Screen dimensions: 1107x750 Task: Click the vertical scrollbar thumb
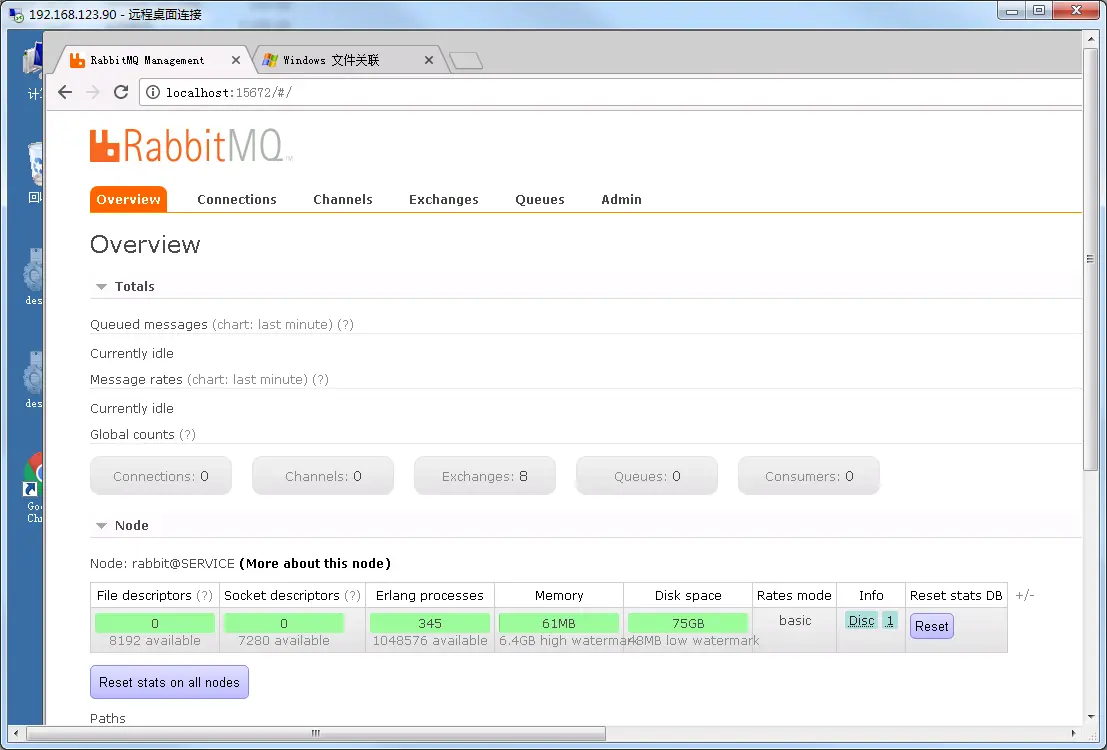[1090, 259]
